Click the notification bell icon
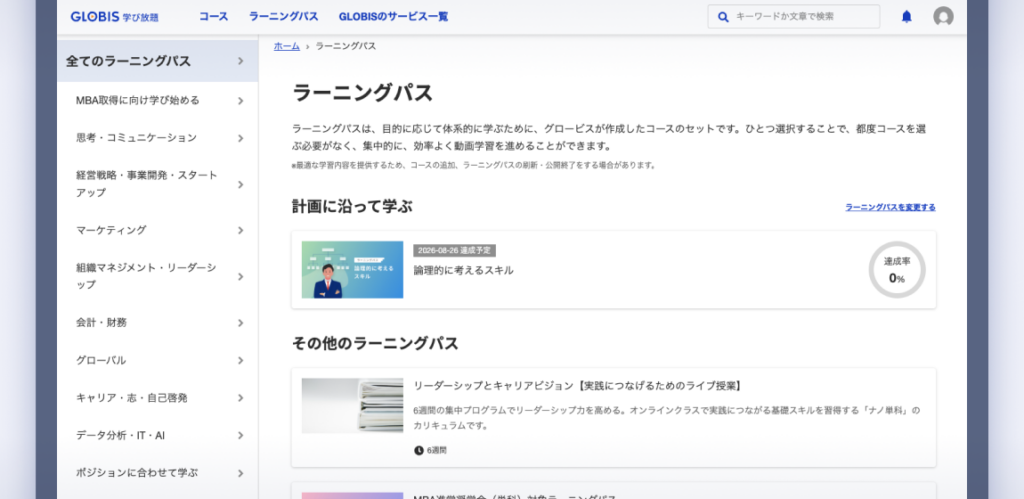The image size is (1024, 499). 907,17
